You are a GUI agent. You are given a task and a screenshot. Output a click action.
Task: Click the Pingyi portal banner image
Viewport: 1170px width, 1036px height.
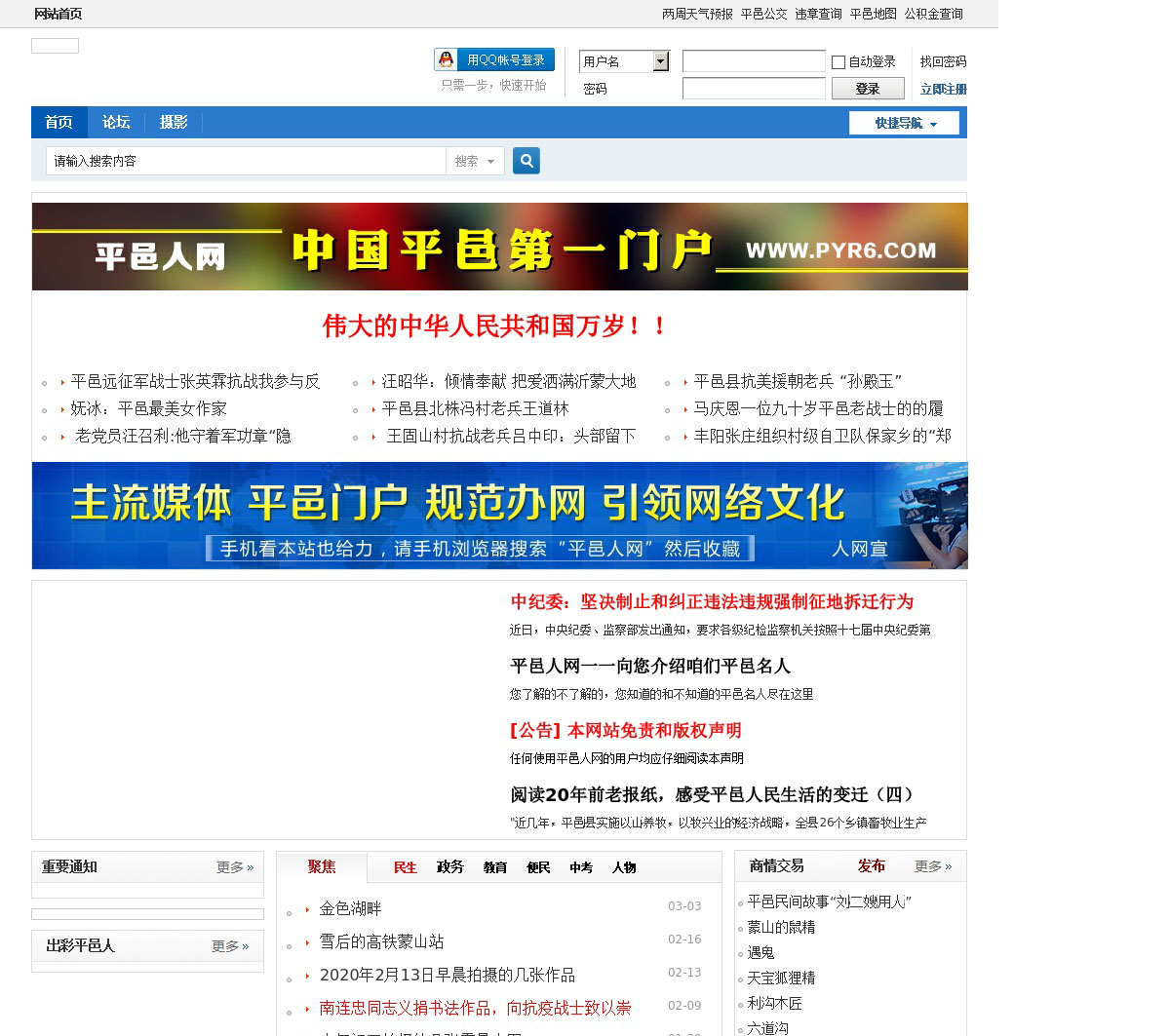tap(499, 247)
